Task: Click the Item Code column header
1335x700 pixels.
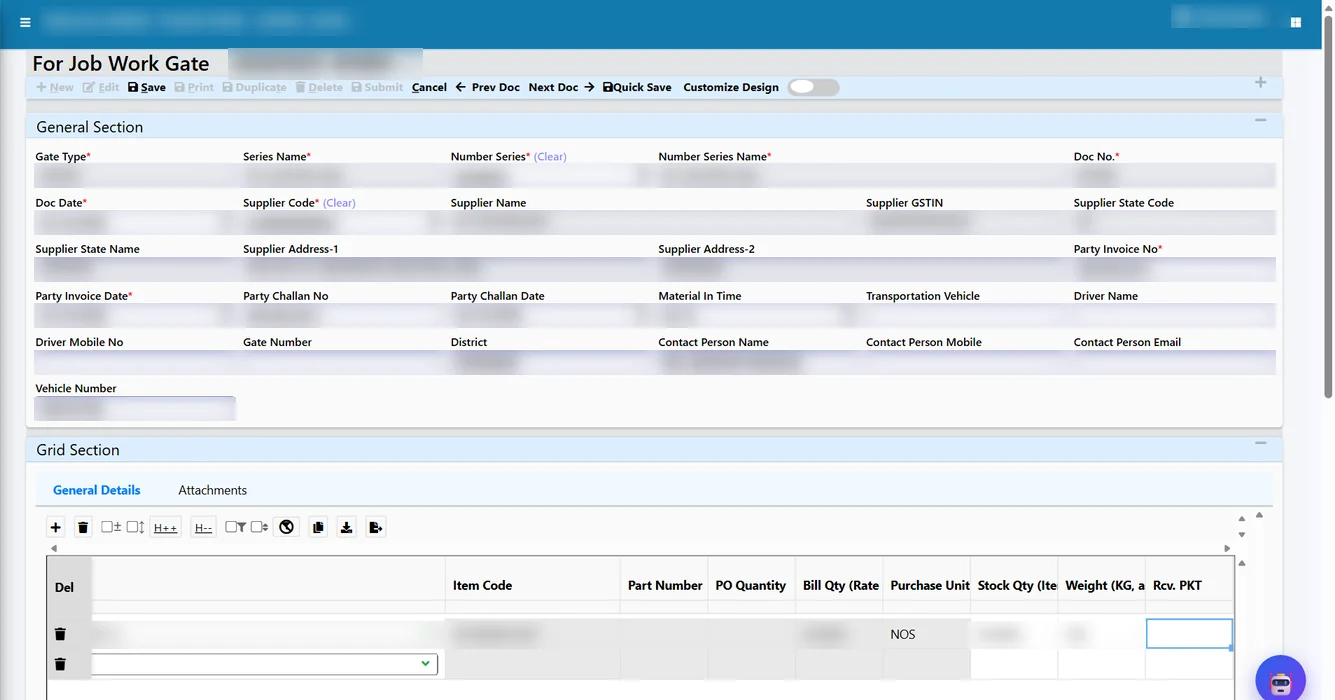Action: (x=532, y=585)
